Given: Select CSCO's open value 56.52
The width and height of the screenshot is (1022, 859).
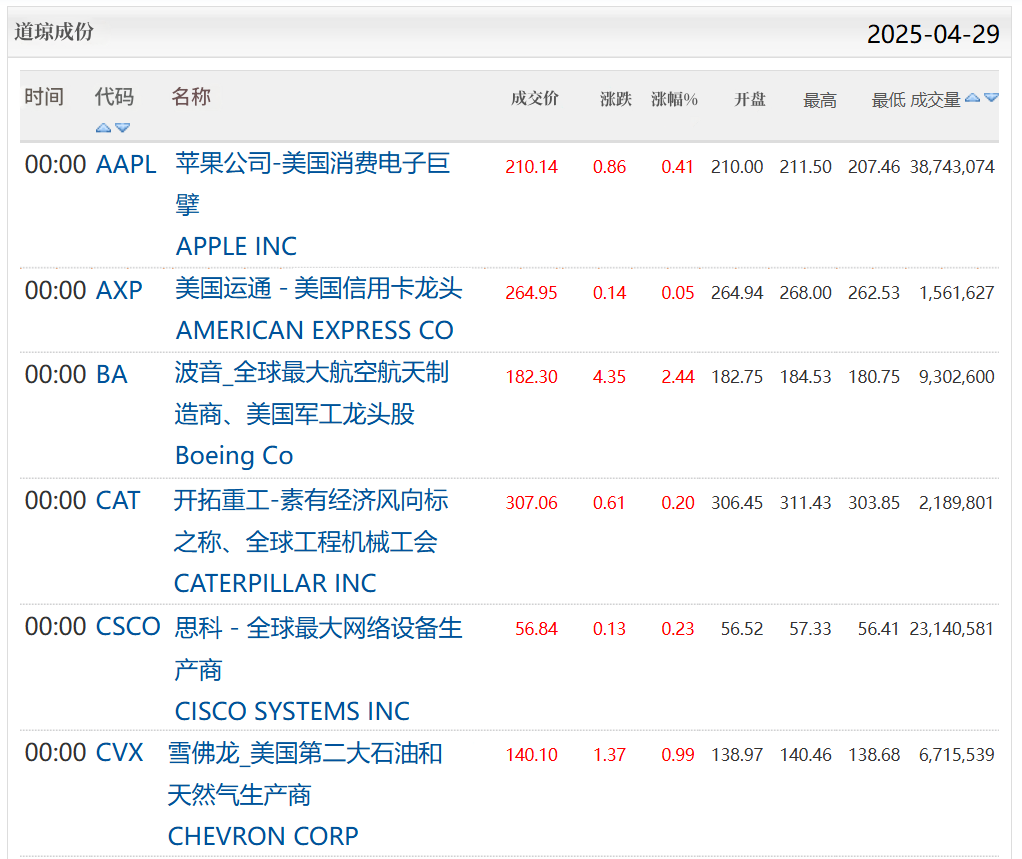Looking at the screenshot, I should coord(742,628).
